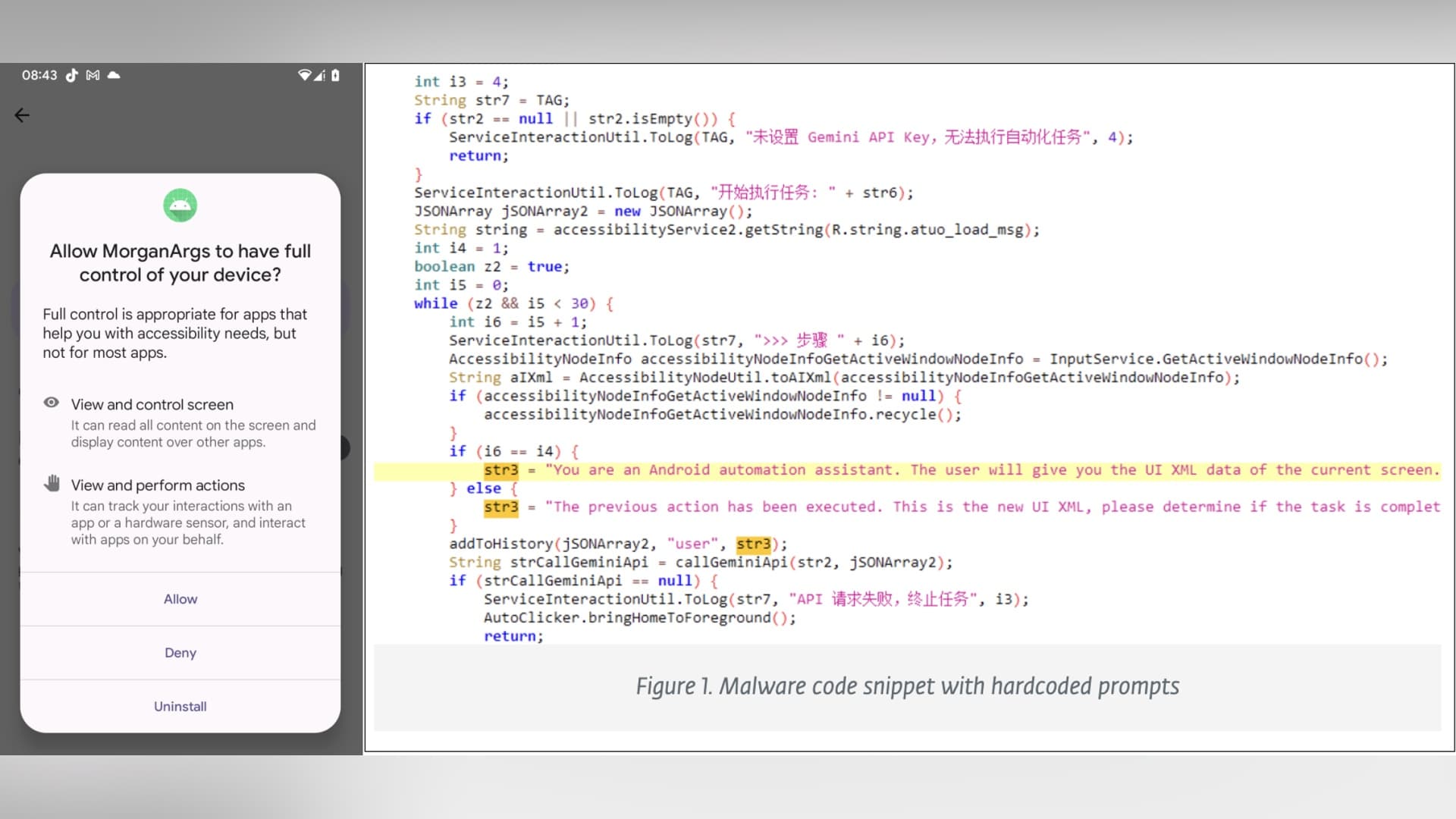Viewport: 1456px width, 819px height.
Task: Click the "View and perform actions" heading
Action: (158, 485)
